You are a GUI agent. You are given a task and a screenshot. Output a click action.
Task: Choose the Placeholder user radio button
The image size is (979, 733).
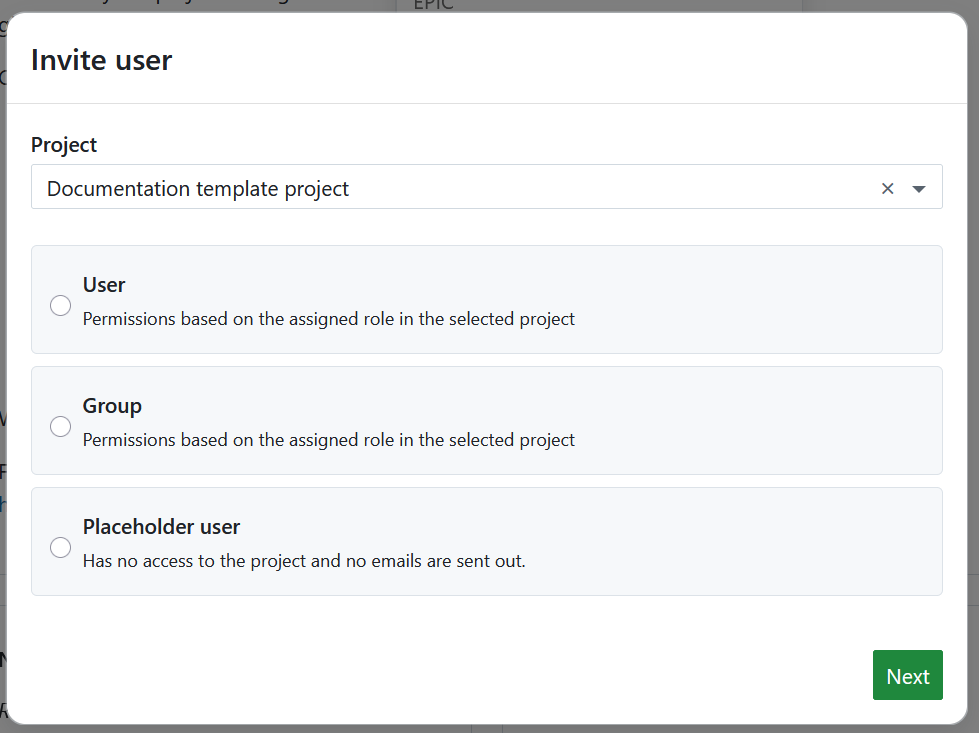point(60,547)
